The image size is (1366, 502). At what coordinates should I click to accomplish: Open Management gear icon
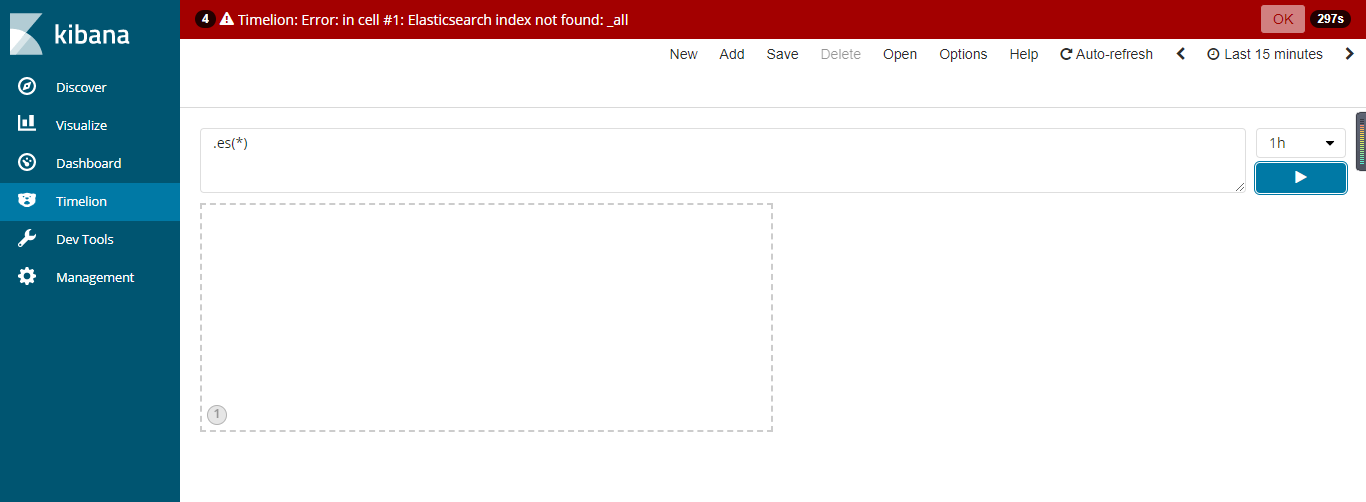point(27,277)
